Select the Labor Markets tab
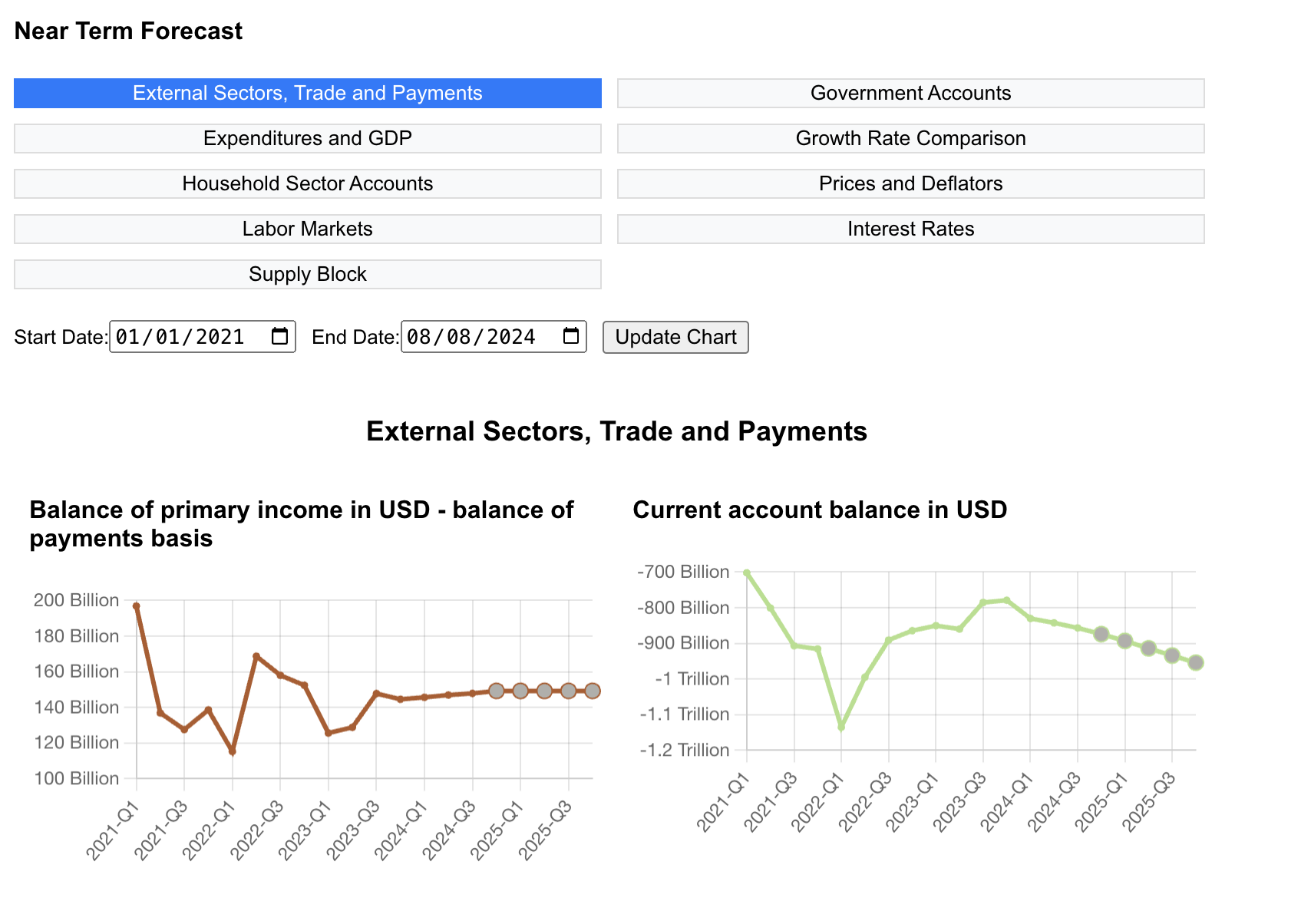Screen dimensions: 1311x924 coord(308,229)
